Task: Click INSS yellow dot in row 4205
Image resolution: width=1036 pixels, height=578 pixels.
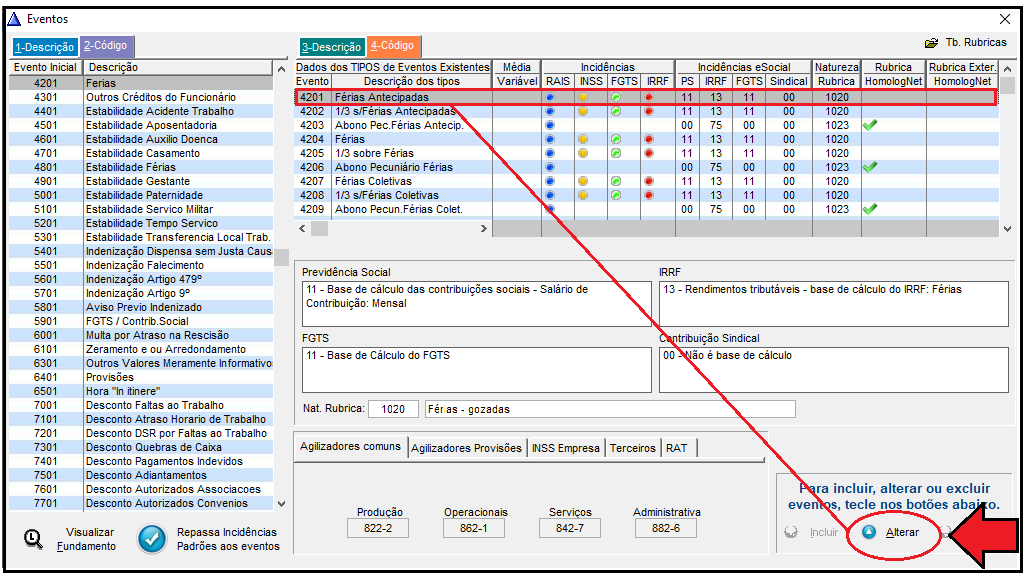Action: point(583,153)
